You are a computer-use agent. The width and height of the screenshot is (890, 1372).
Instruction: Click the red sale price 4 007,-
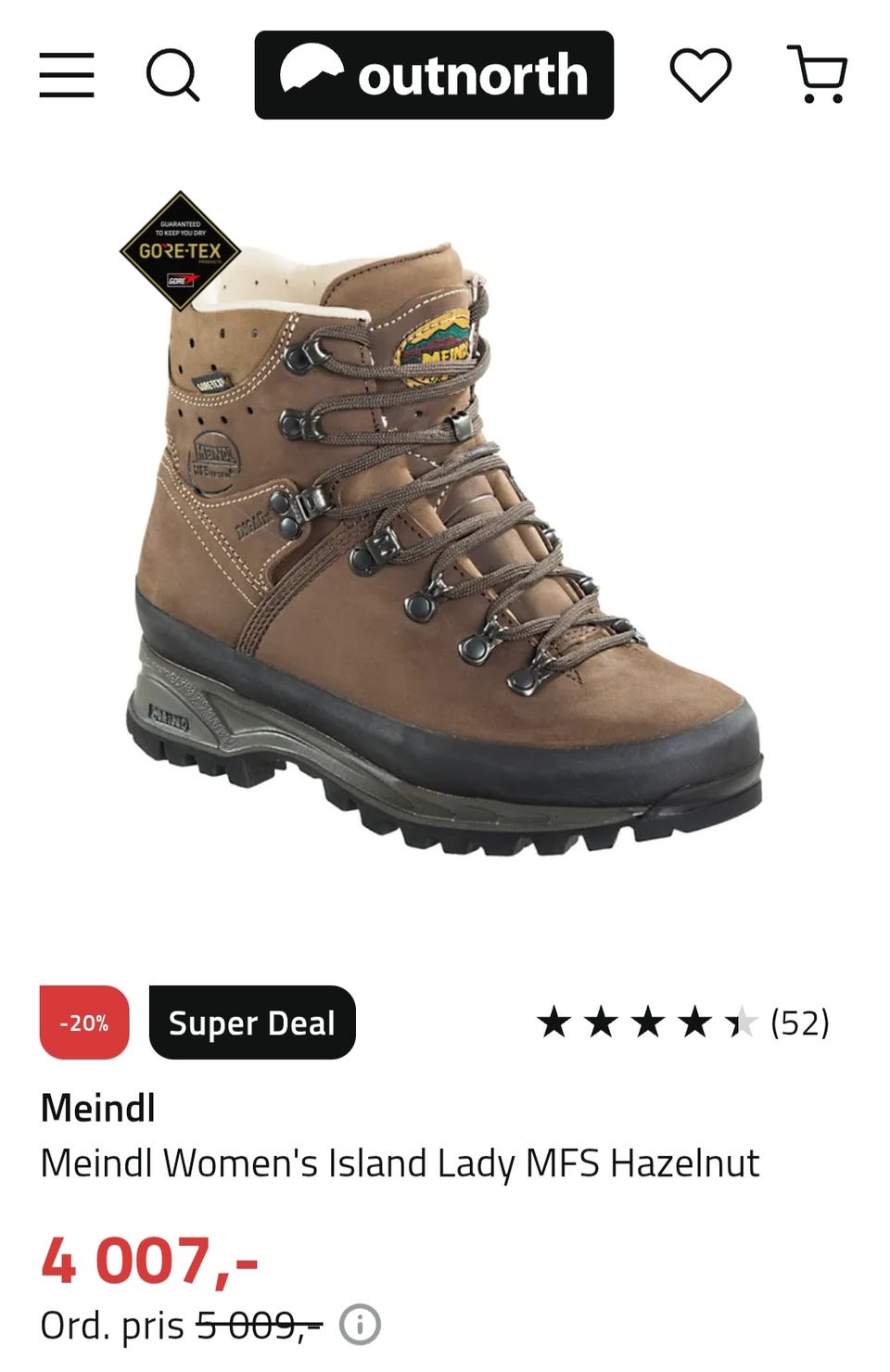[149, 1262]
